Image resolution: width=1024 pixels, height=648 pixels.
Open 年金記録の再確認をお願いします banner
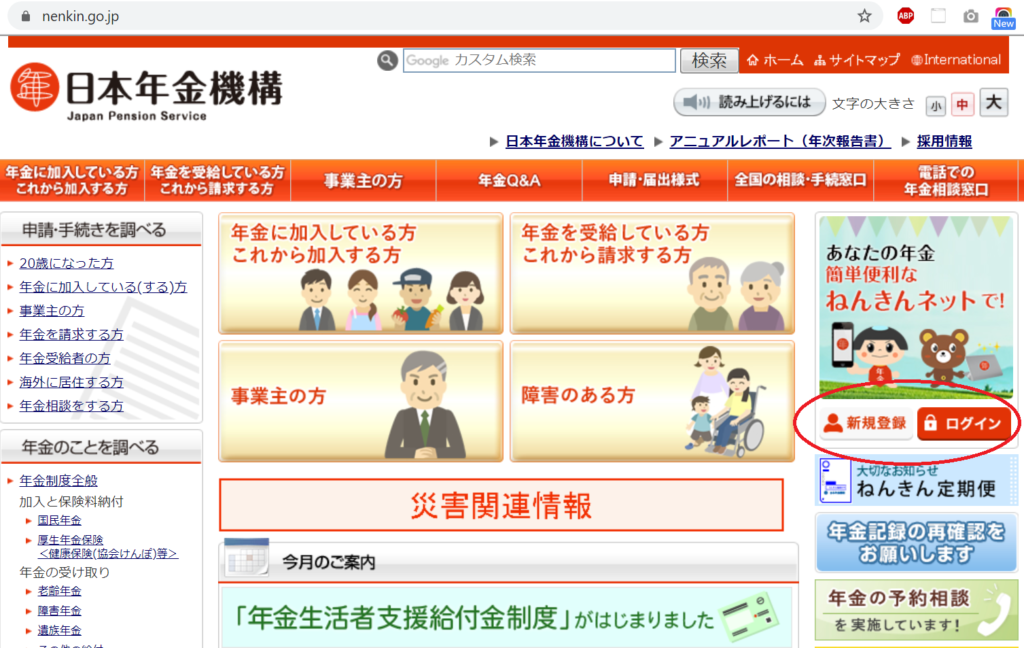tap(916, 542)
